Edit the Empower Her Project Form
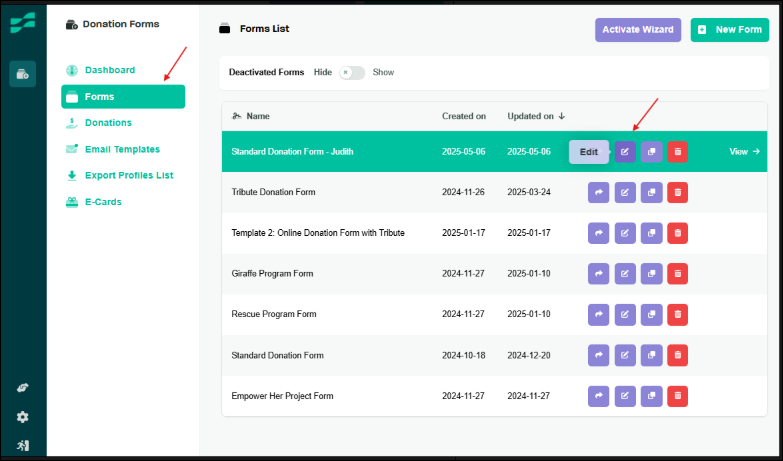This screenshot has height=461, width=783. click(625, 397)
